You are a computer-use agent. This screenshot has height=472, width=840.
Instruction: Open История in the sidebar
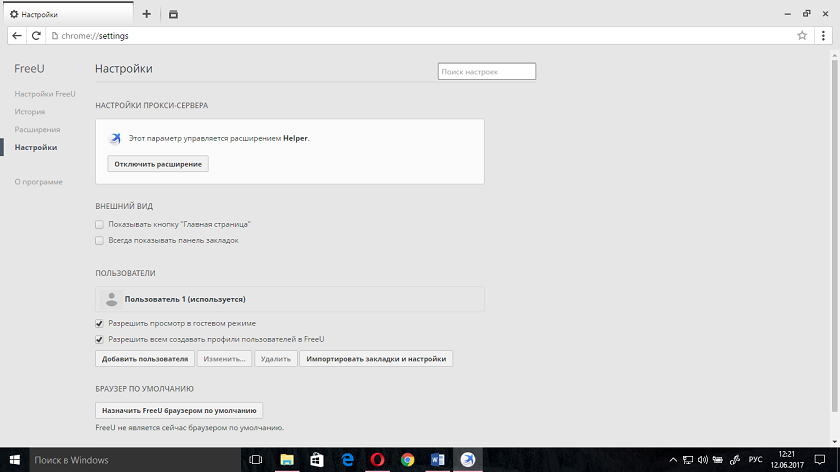(29, 111)
